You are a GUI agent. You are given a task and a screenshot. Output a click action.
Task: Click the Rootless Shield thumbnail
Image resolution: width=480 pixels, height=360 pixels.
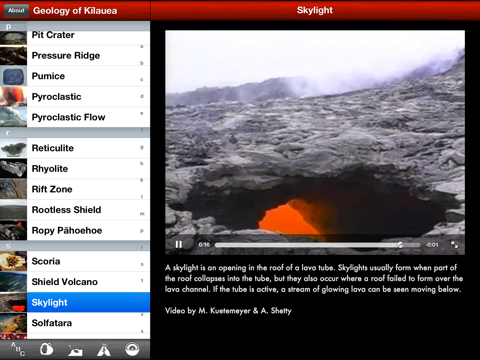(x=13, y=210)
